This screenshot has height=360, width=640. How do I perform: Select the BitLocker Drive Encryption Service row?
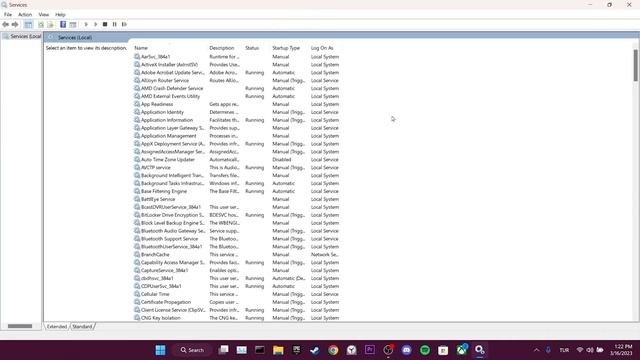[x=237, y=215]
